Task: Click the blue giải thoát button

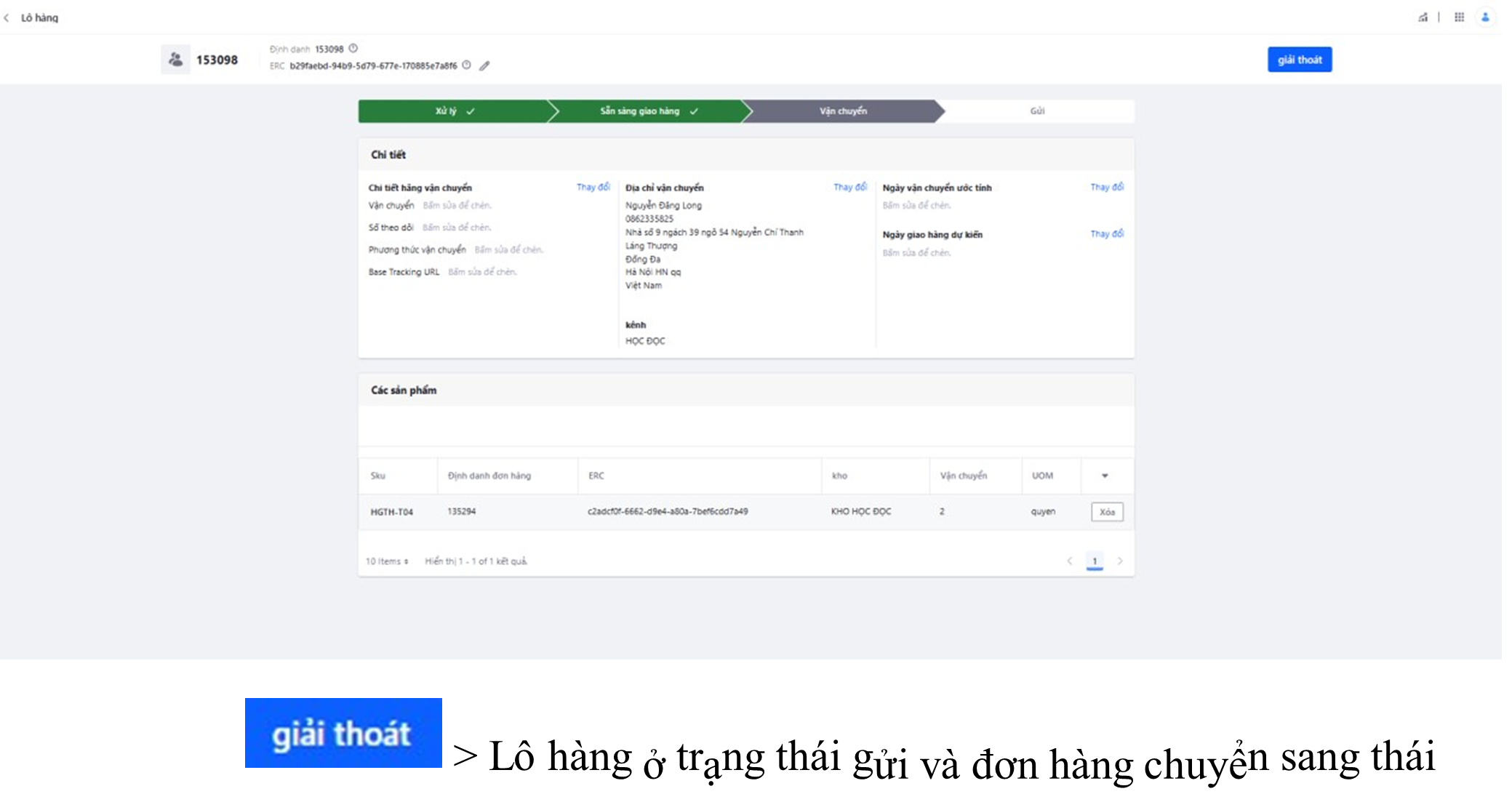Action: (x=1300, y=60)
